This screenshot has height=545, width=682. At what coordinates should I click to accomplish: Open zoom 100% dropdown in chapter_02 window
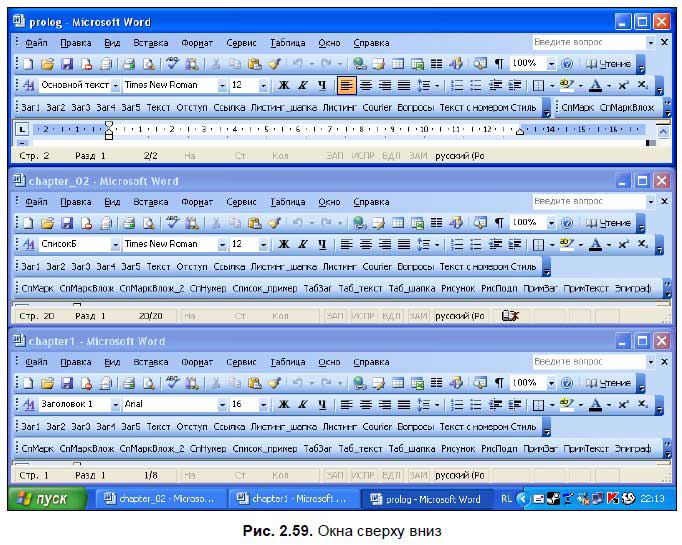551,223
